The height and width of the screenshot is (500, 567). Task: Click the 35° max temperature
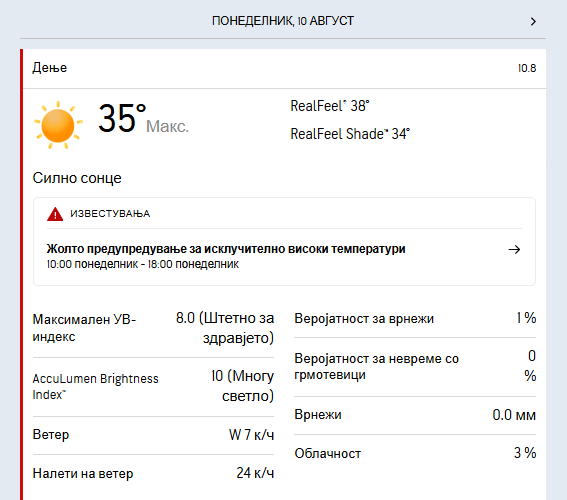pos(122,119)
